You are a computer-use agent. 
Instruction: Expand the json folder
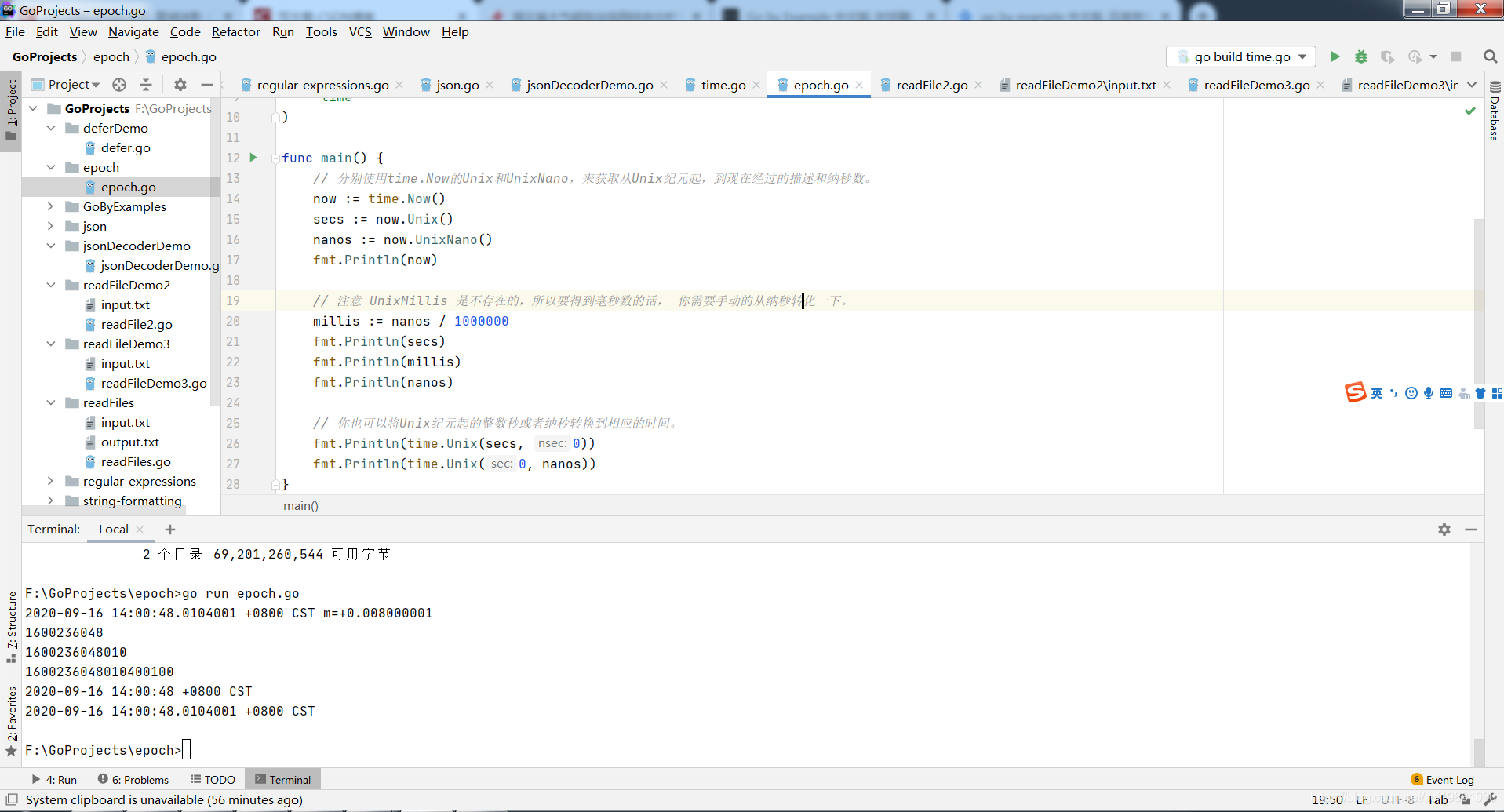[51, 226]
